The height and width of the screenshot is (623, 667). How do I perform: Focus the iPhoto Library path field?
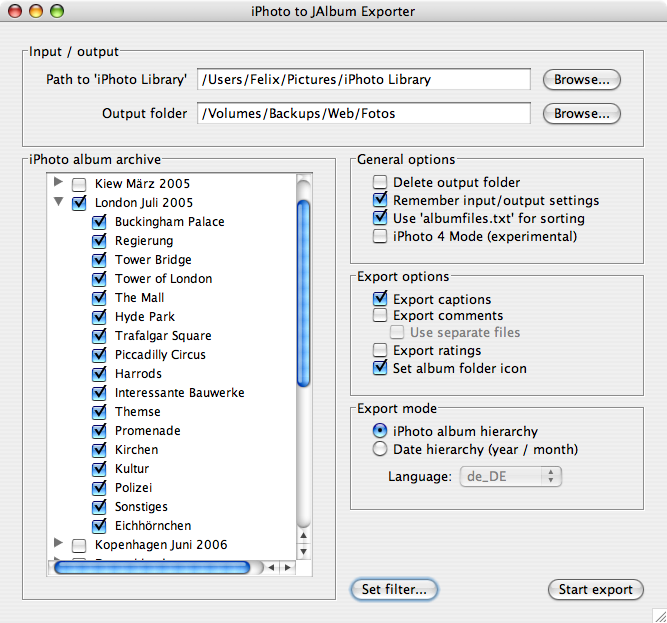pos(364,80)
